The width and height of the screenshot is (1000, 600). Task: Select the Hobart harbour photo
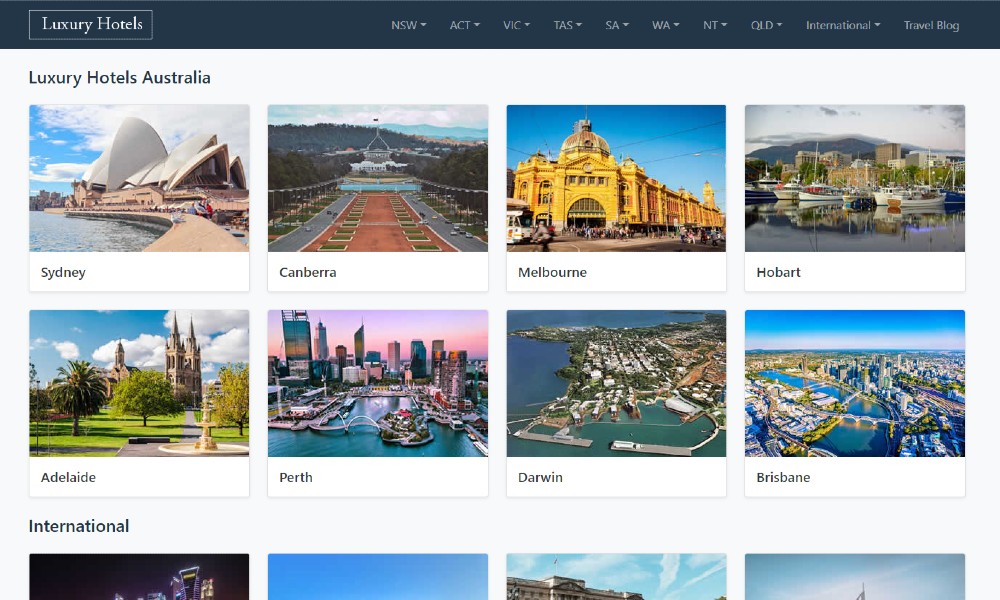click(x=855, y=178)
